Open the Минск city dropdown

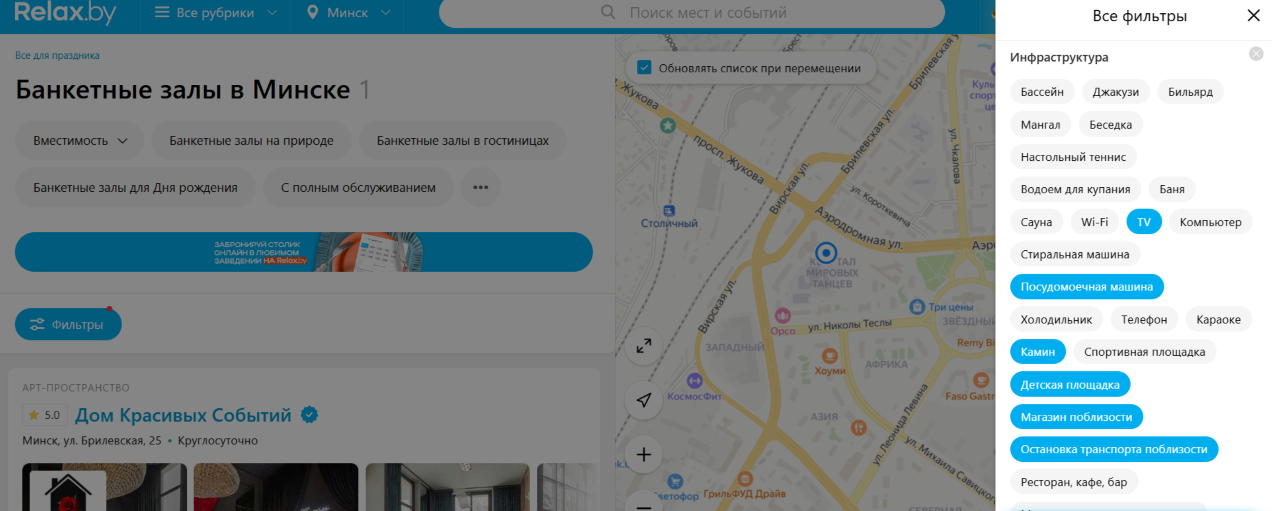(x=347, y=13)
